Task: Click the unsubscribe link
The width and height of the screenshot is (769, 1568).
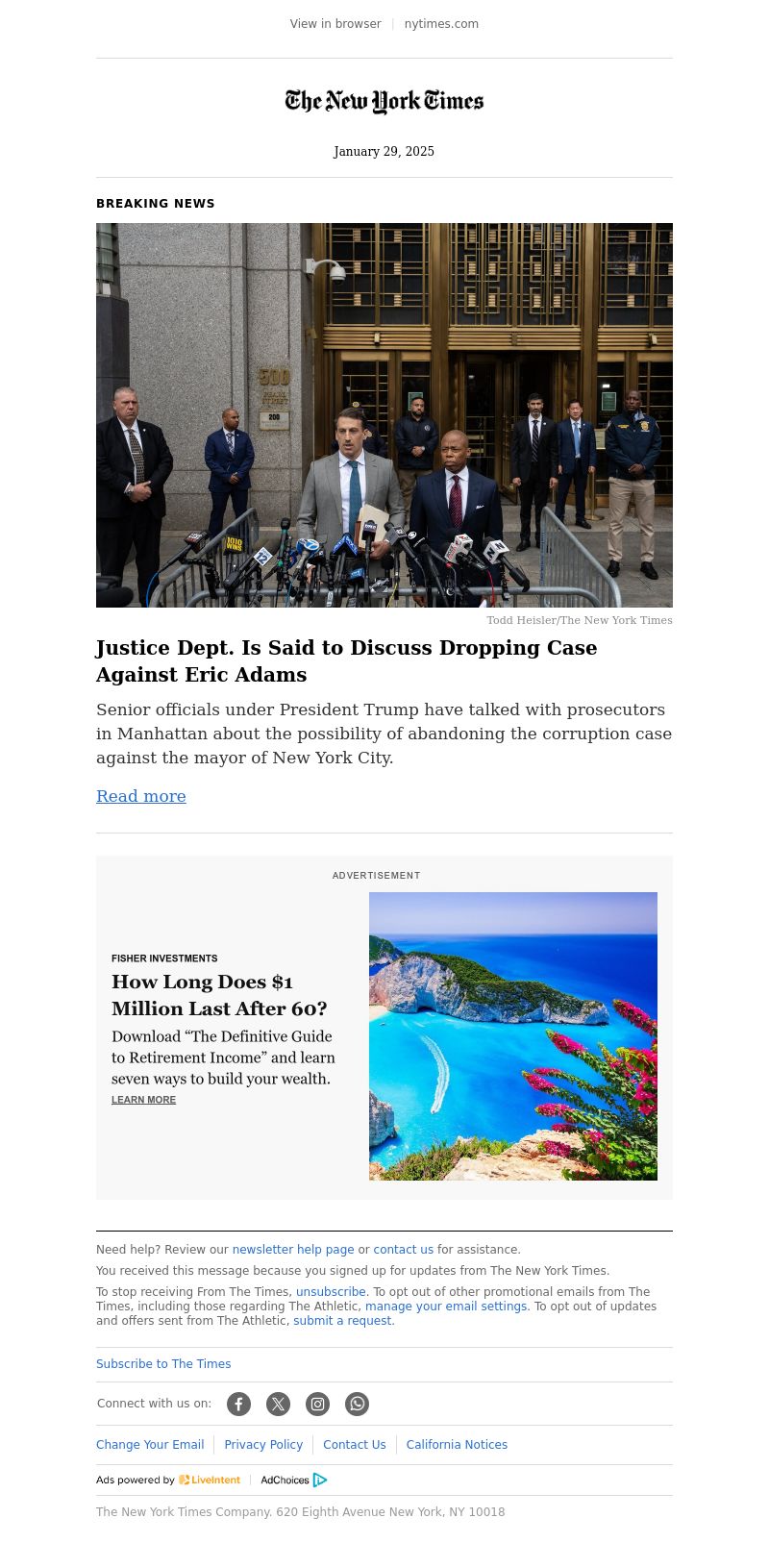Action: (x=331, y=1292)
